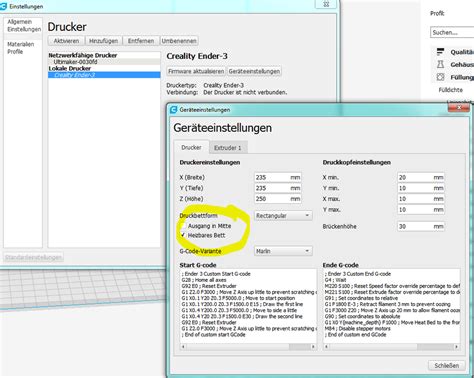Image resolution: width=474 pixels, height=378 pixels.
Task: Click the Cura logo in Geräteeinstellungen title bar
Action: [173, 110]
